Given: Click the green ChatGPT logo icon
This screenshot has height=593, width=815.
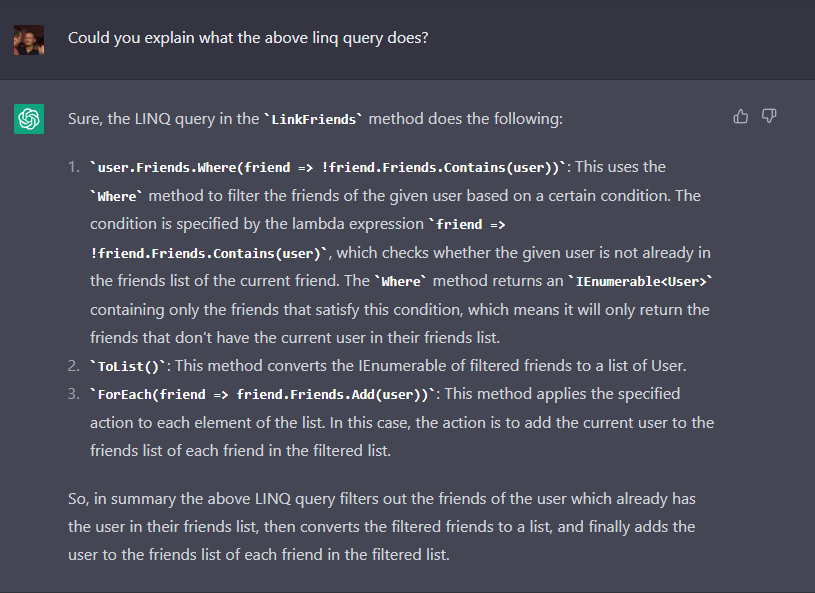Looking at the screenshot, I should pos(29,119).
